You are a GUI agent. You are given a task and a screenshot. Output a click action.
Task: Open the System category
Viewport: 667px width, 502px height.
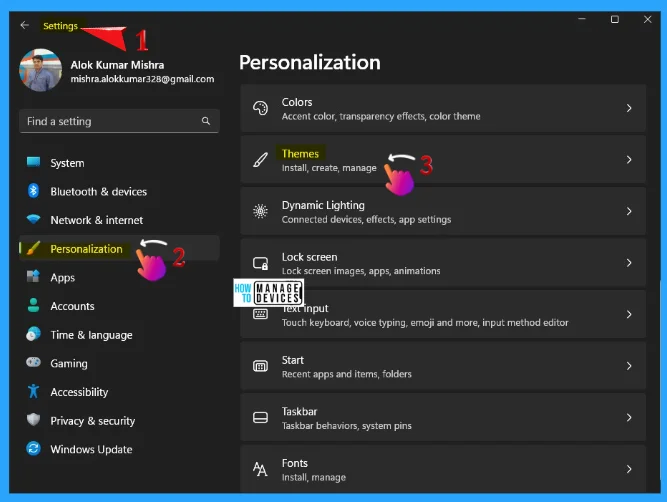[119, 163]
